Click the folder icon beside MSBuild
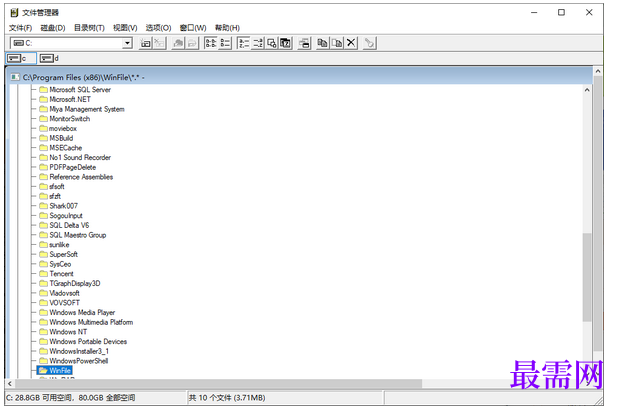Viewport: 622px width, 406px height. click(44, 138)
